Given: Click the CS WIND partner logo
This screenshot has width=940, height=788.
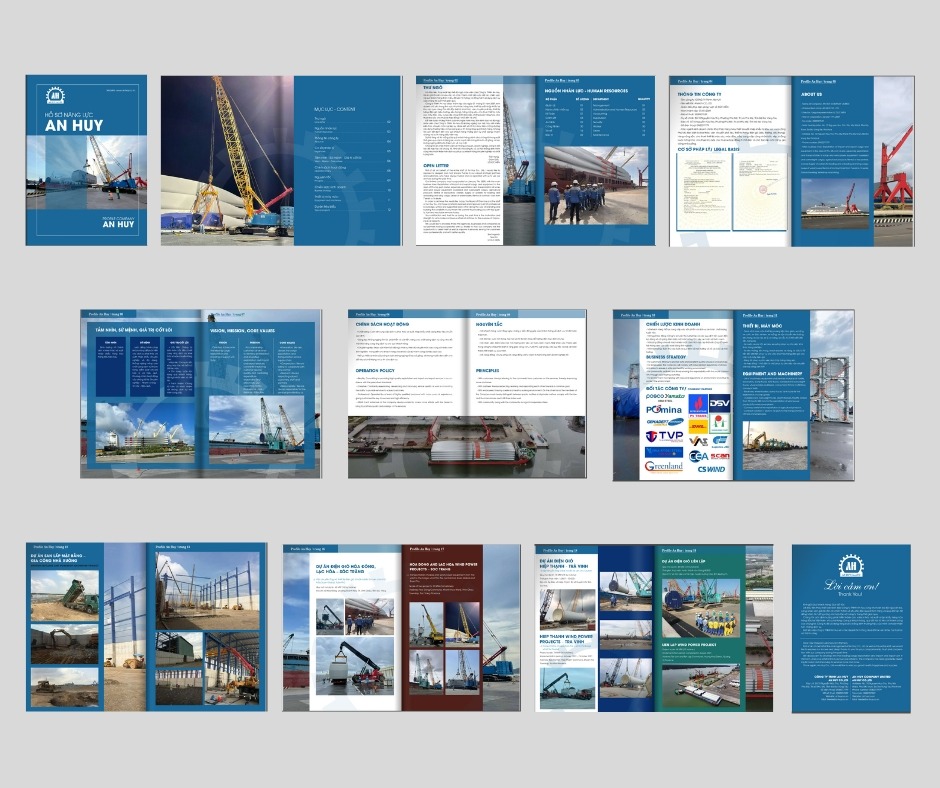Looking at the screenshot, I should (x=712, y=468).
